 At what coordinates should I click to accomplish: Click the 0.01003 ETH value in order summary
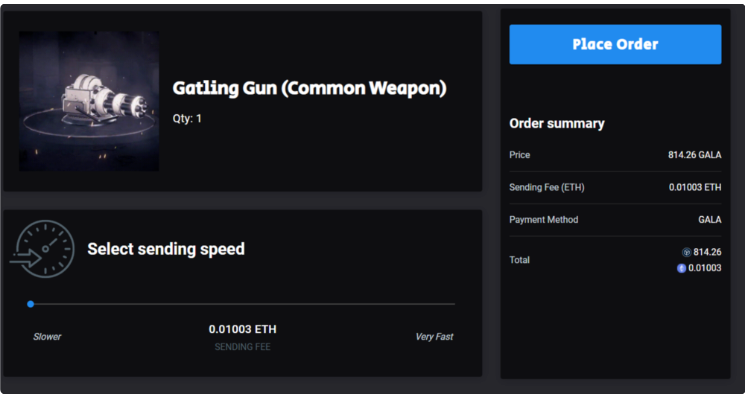695,187
